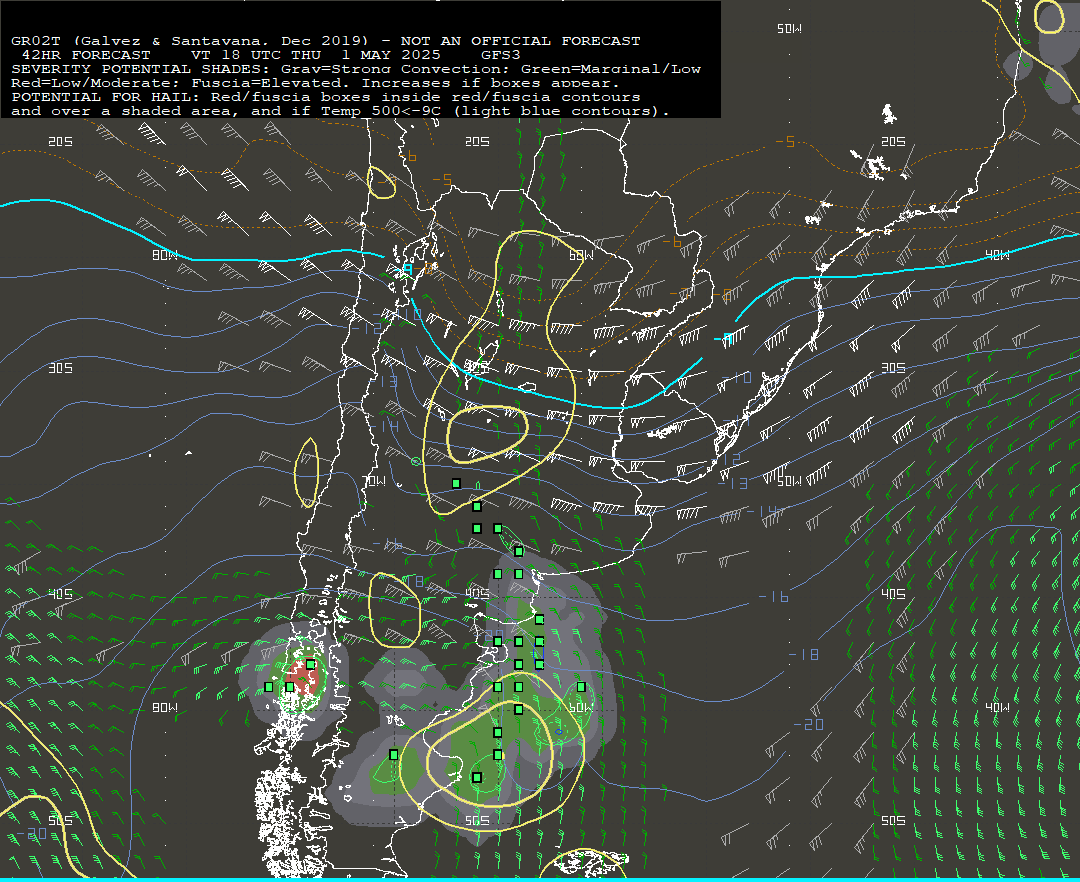The image size is (1080, 882).
Task: Click the green box inside the red shaded area
Action: pyautogui.click(x=311, y=664)
